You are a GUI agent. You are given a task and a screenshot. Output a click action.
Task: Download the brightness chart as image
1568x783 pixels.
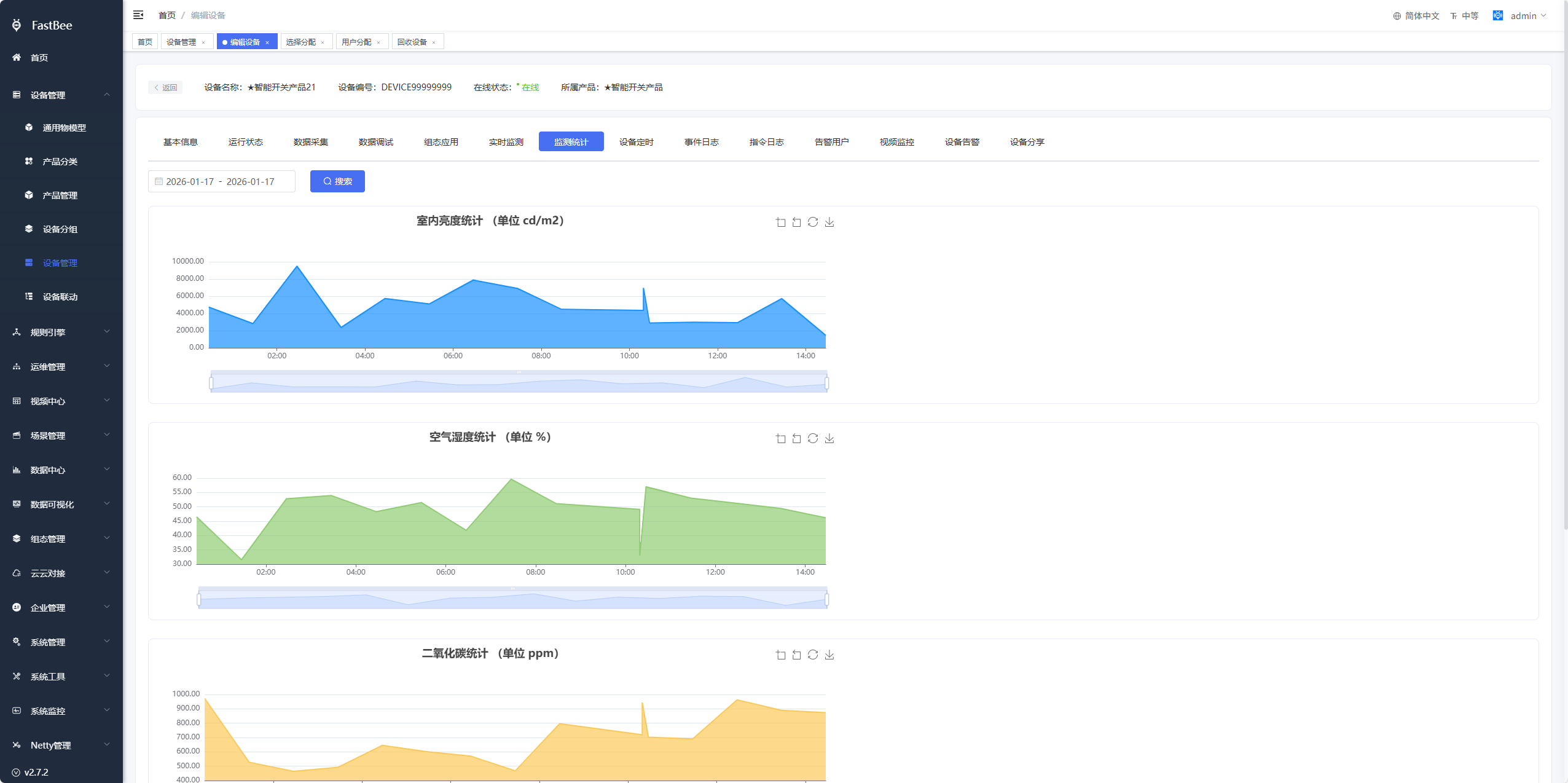(x=829, y=222)
